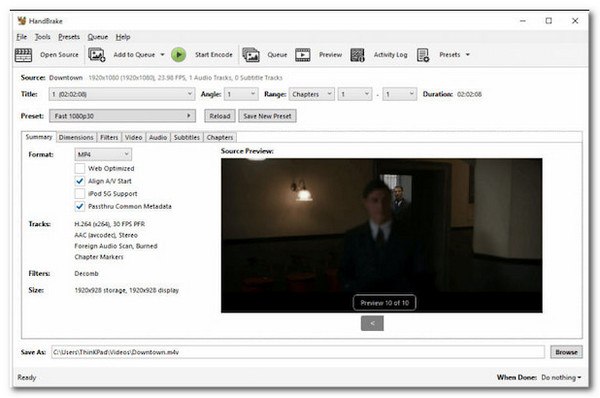600x398 pixels.
Task: Click the Save As file path field
Action: 298,352
